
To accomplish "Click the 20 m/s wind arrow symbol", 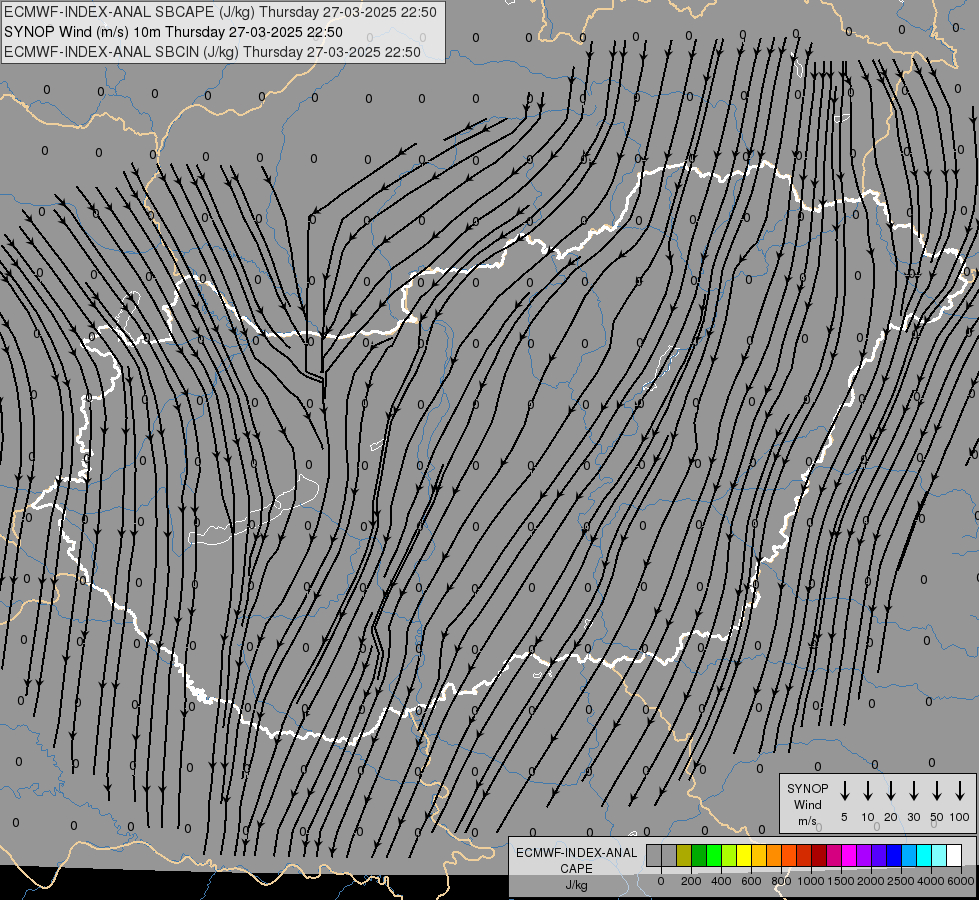I will [x=890, y=791].
